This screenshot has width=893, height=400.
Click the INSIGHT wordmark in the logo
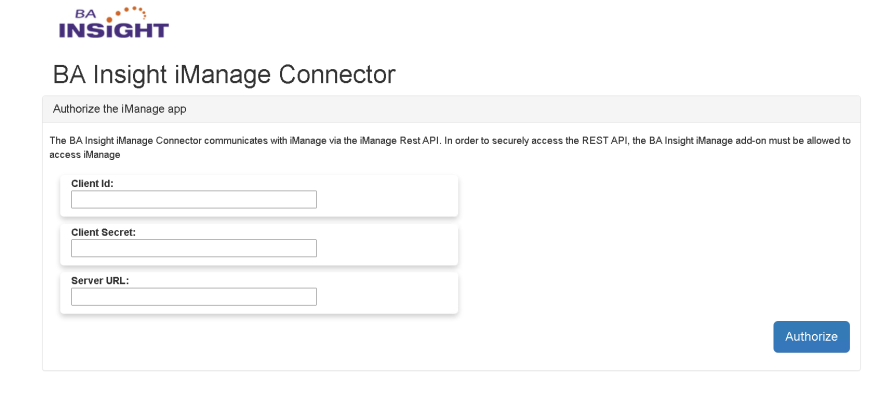[113, 30]
